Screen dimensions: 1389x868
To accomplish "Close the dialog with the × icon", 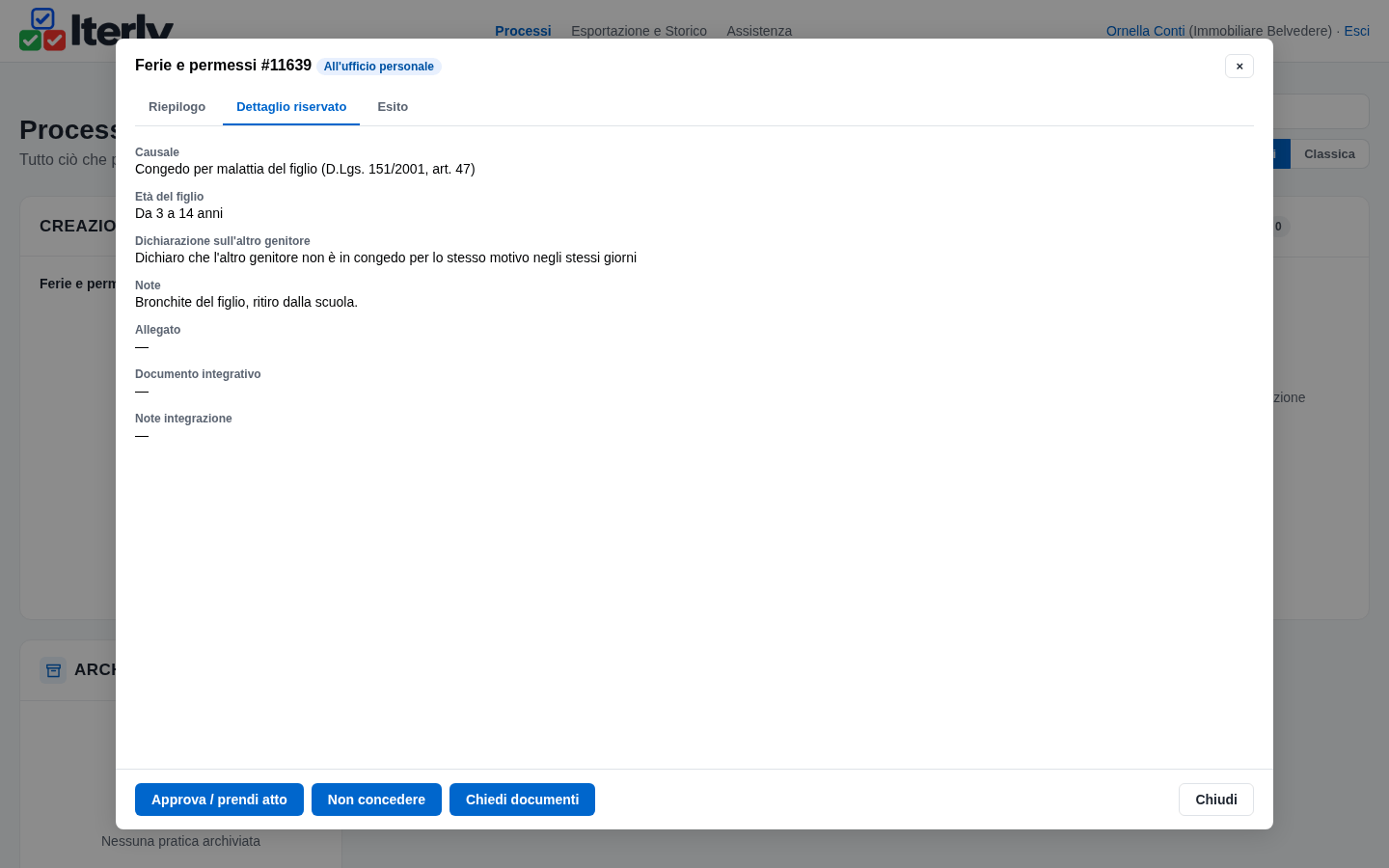I will coord(1239,66).
